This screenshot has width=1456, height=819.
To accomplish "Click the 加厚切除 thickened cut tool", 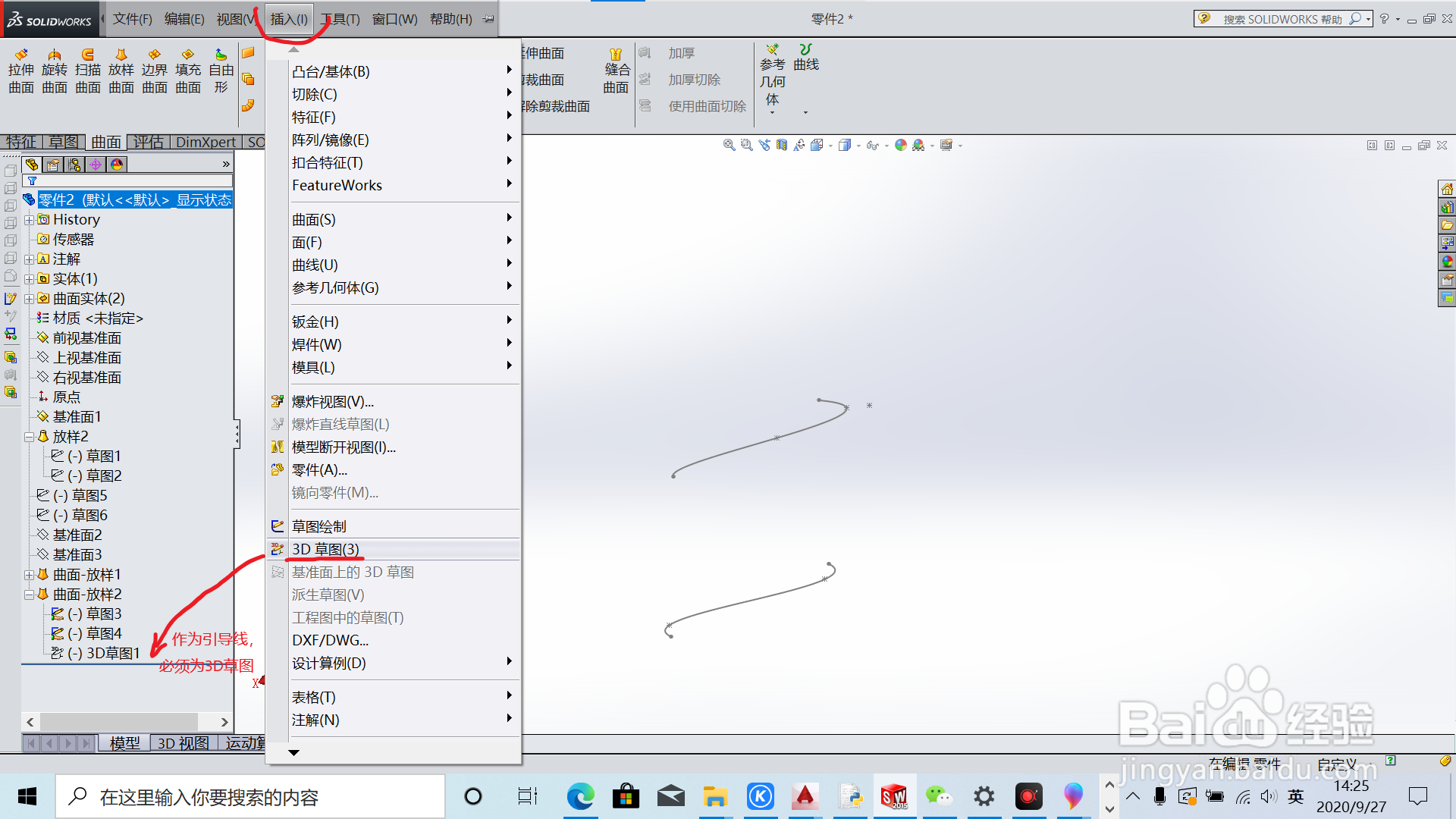I will pyautogui.click(x=680, y=80).
